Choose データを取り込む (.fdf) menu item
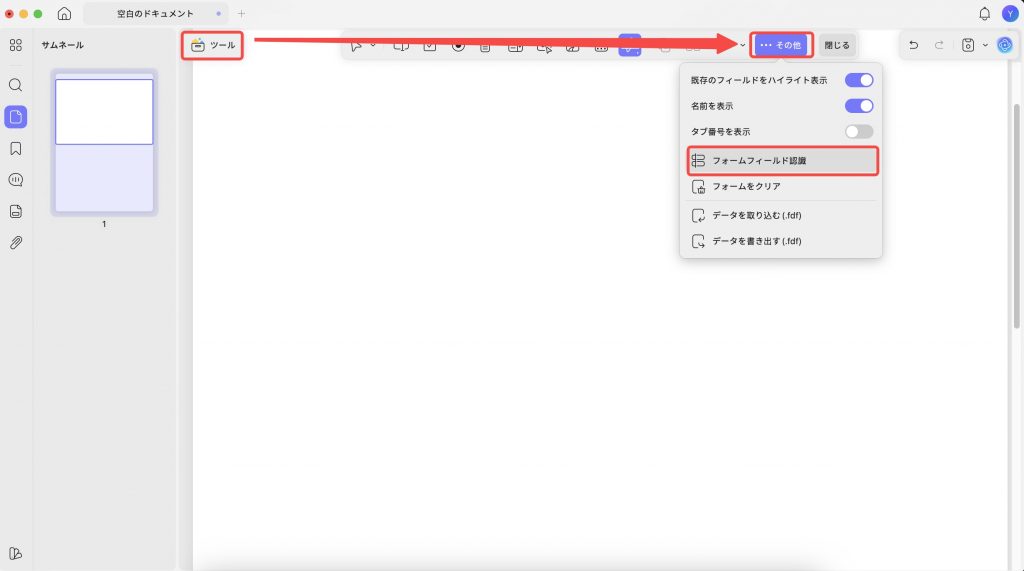 click(782, 215)
